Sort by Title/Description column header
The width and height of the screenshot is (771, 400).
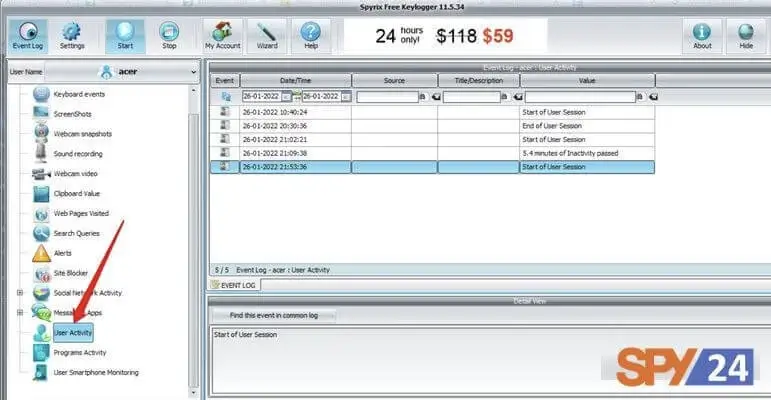coord(478,81)
